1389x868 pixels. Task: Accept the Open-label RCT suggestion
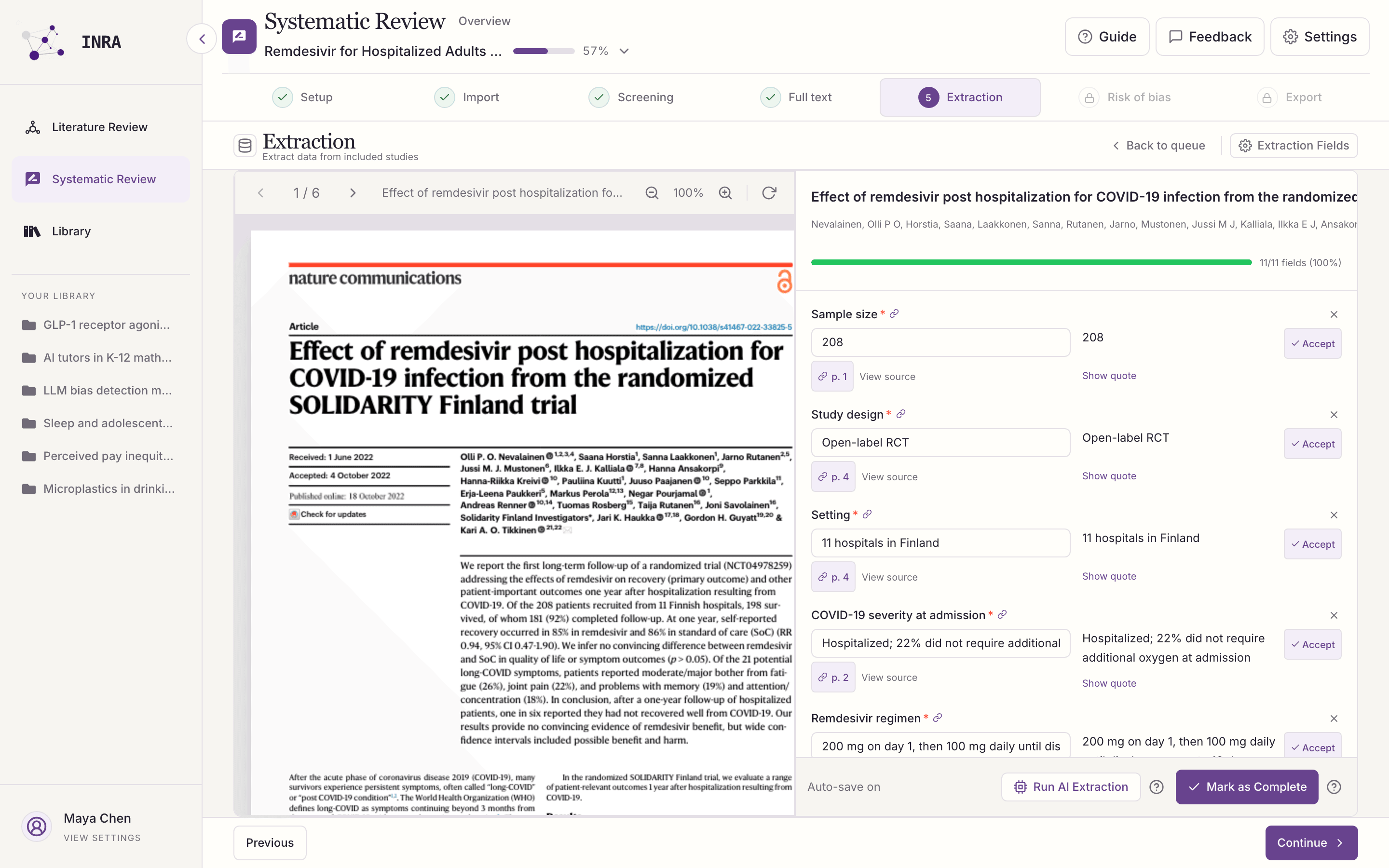coord(1313,444)
